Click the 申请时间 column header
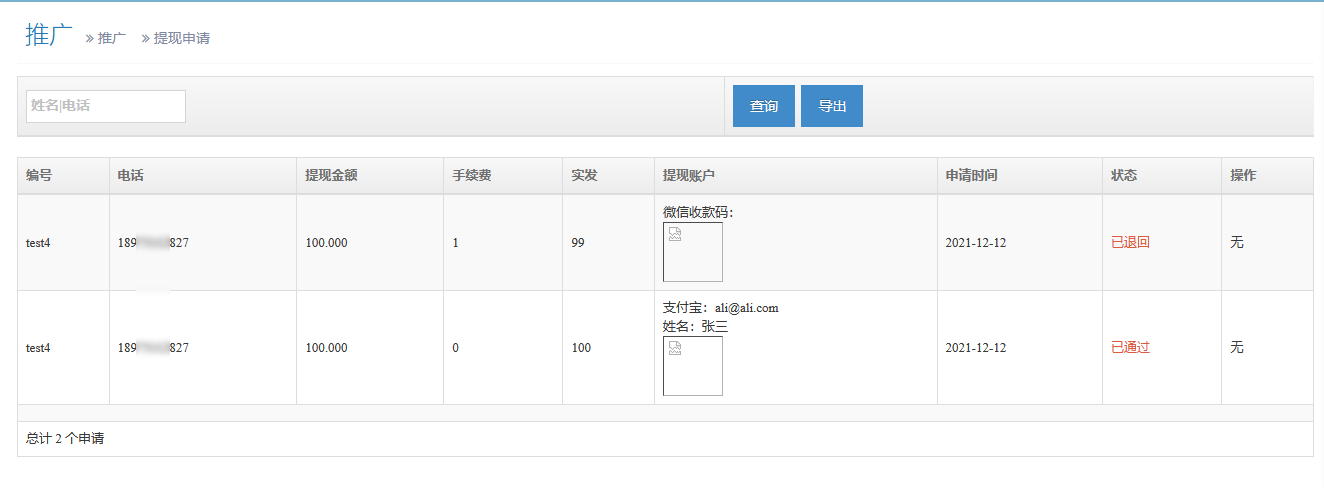The height and width of the screenshot is (488, 1324). [x=971, y=175]
